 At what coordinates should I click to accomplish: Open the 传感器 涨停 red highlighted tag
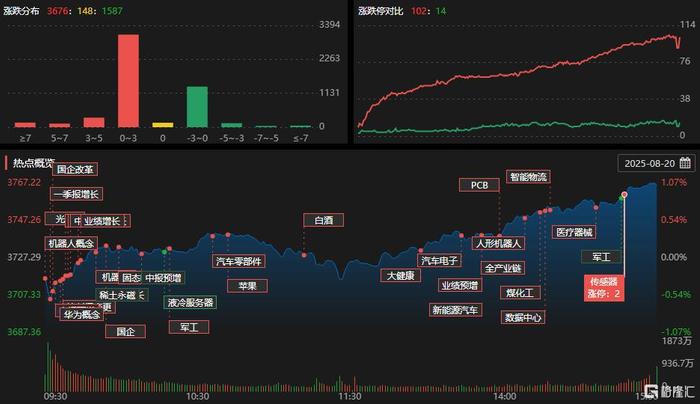click(604, 287)
